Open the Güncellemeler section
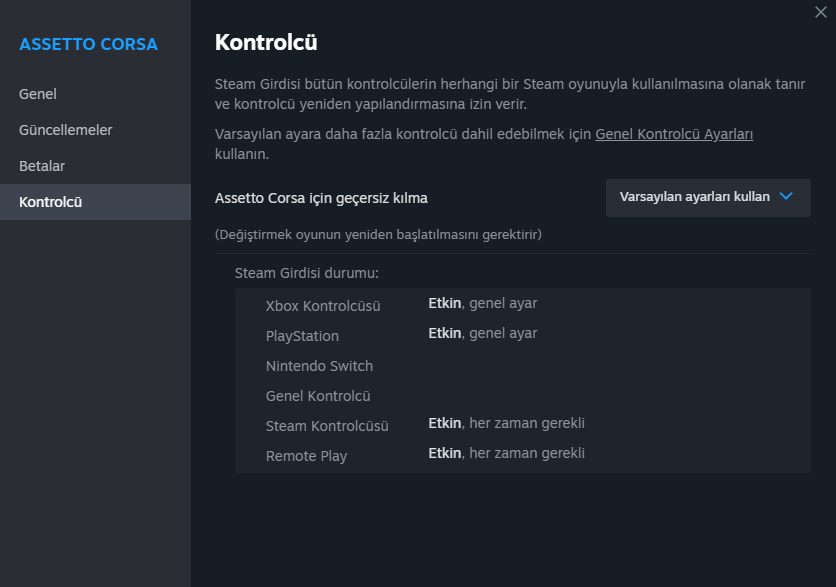The image size is (836, 587). pos(66,130)
